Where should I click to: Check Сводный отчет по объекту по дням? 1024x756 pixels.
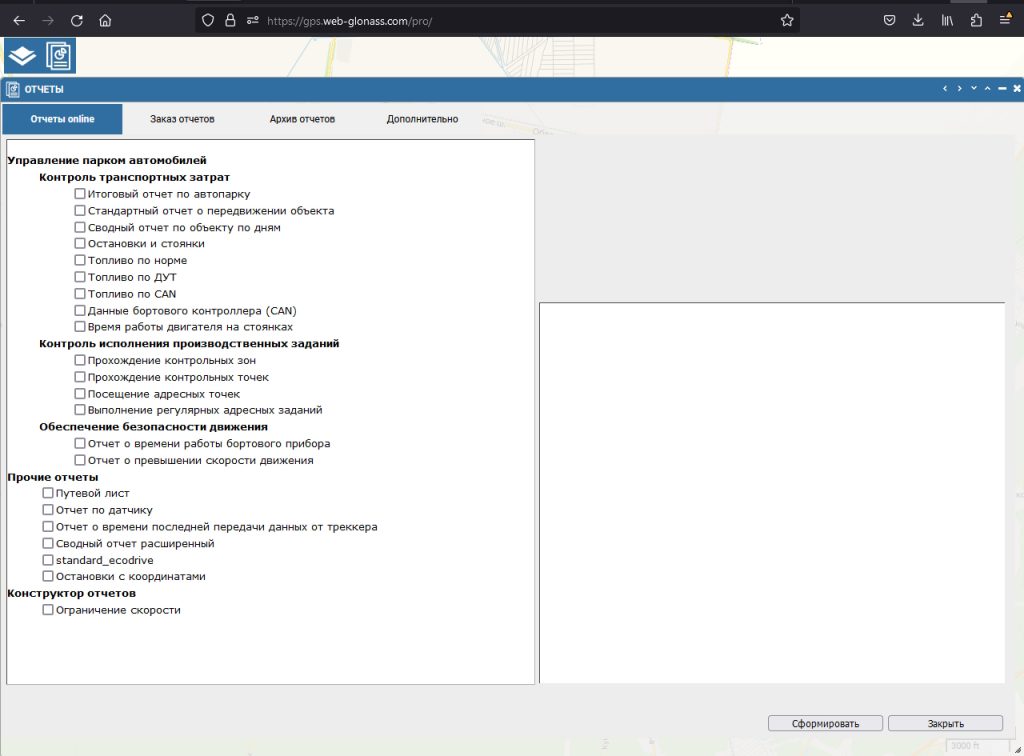tap(80, 227)
